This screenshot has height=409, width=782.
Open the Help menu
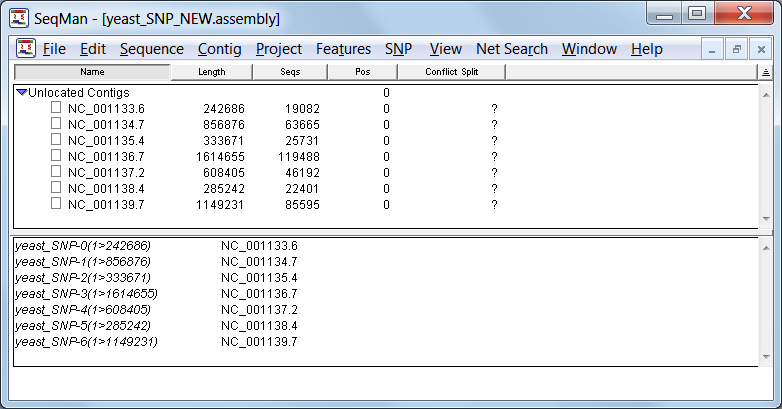(646, 49)
